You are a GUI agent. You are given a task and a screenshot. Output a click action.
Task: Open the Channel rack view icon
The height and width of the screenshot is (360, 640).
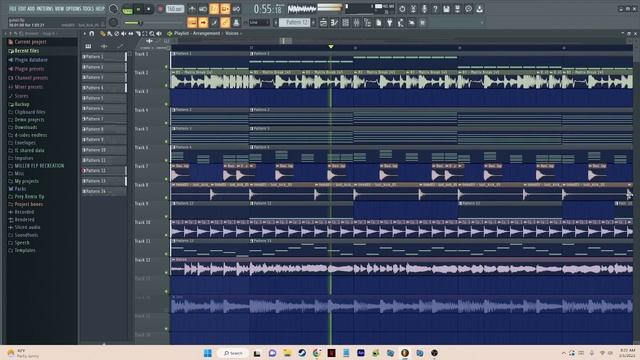pyautogui.click(x=345, y=23)
